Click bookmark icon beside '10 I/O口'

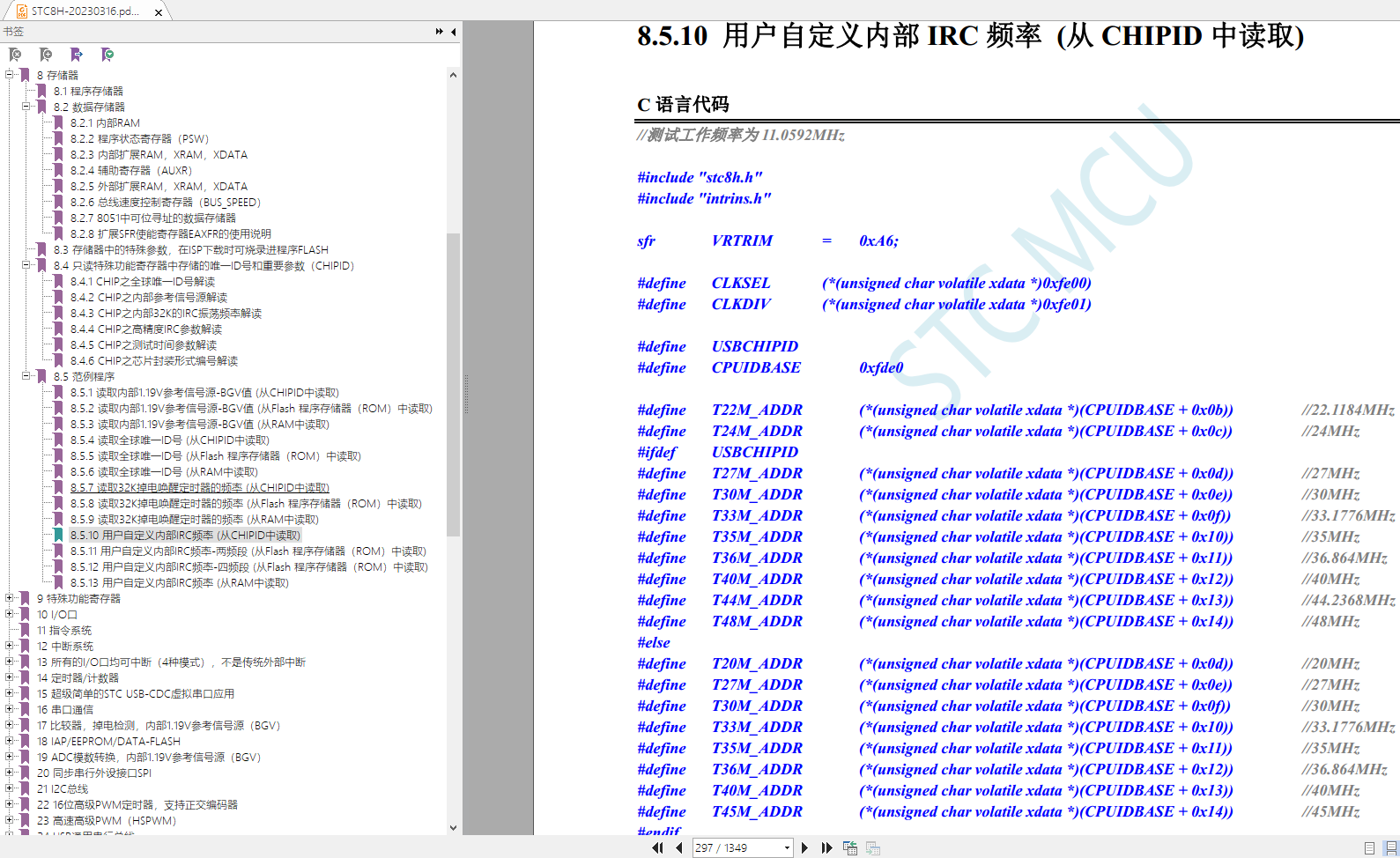coord(25,614)
